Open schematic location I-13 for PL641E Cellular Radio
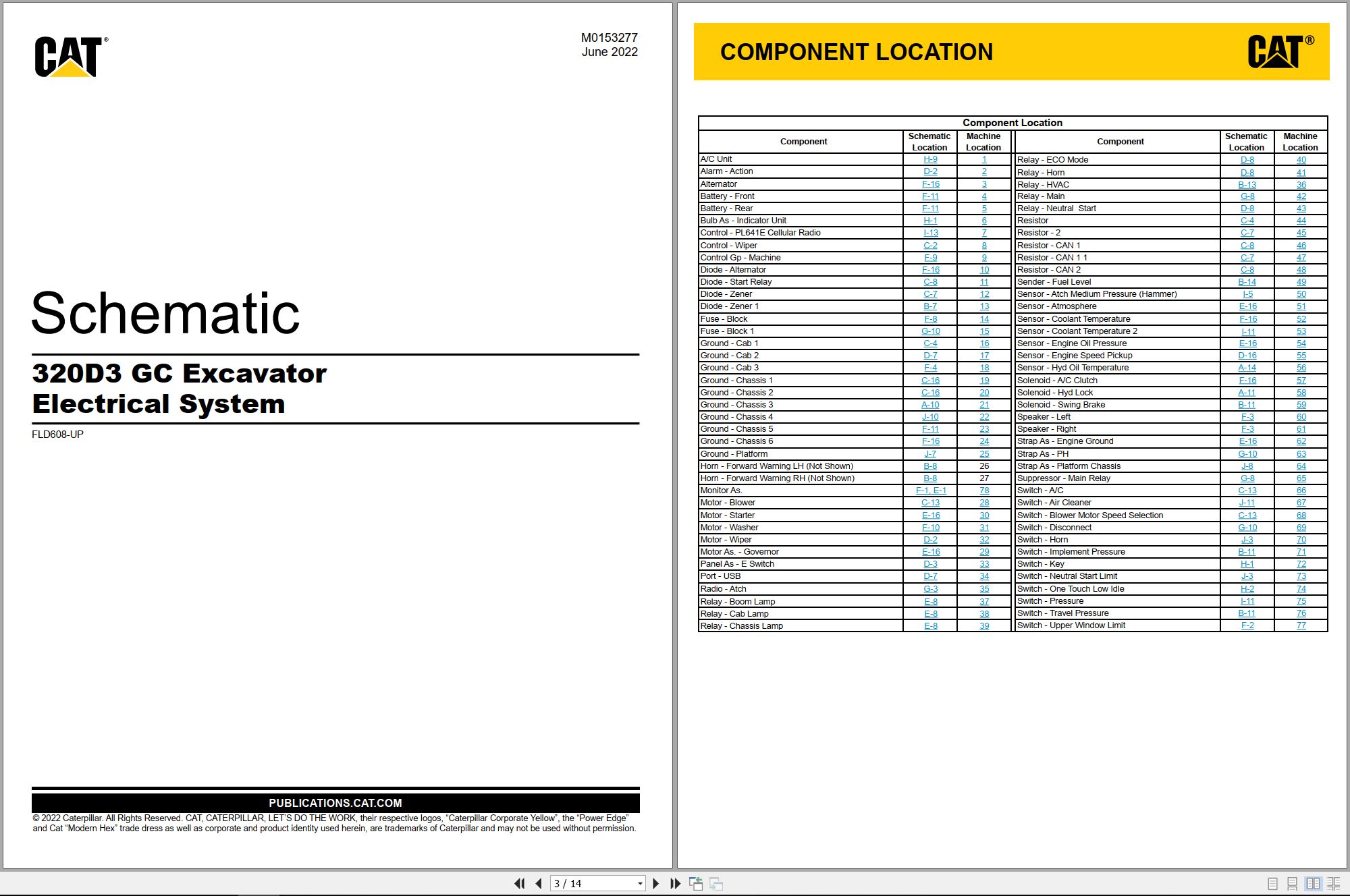The image size is (1350, 896). (x=931, y=233)
